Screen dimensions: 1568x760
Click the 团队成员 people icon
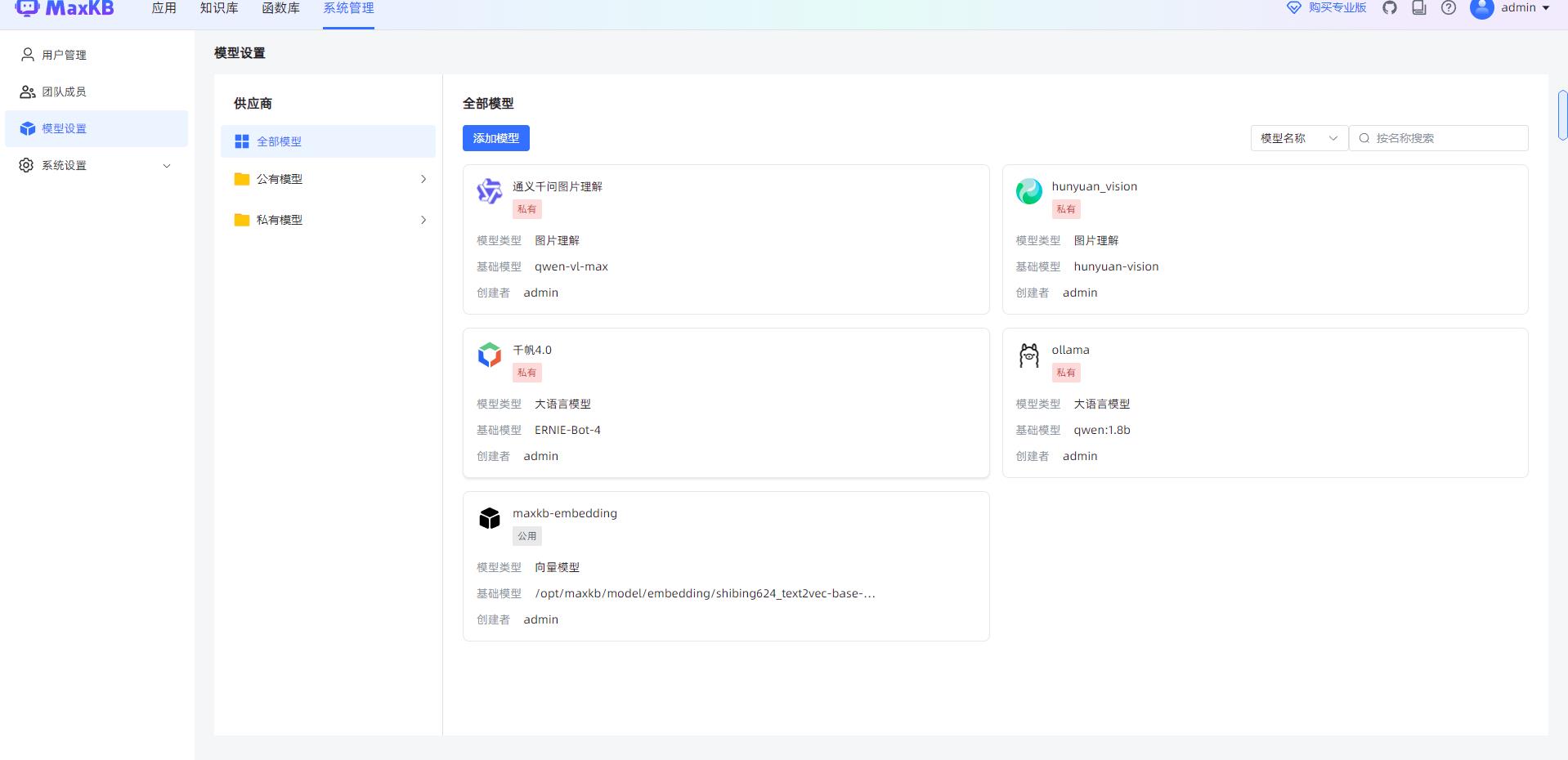tap(28, 92)
